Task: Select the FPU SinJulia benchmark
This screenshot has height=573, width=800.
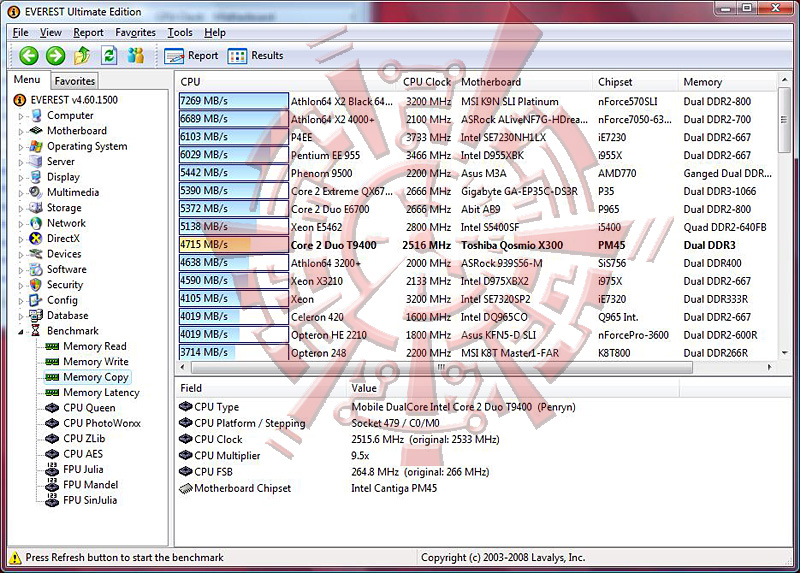Action: coord(90,500)
